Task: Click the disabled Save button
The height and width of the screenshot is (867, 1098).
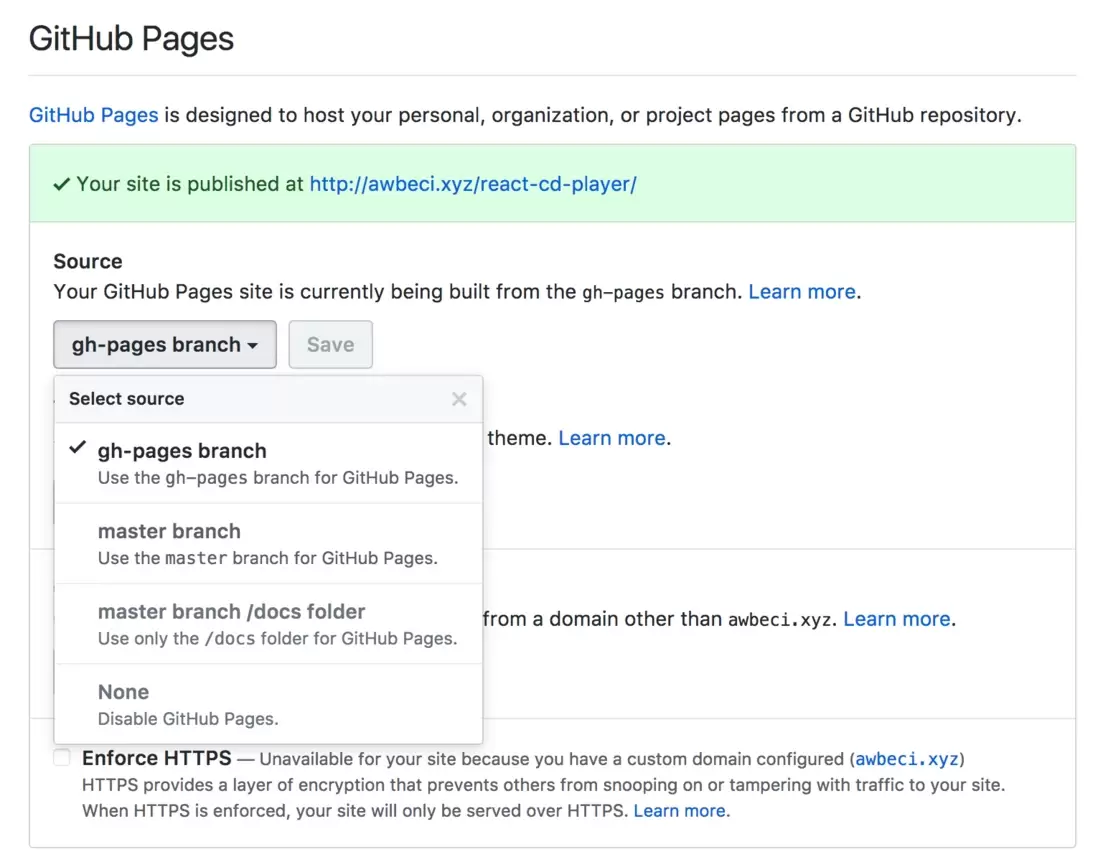Action: (331, 345)
